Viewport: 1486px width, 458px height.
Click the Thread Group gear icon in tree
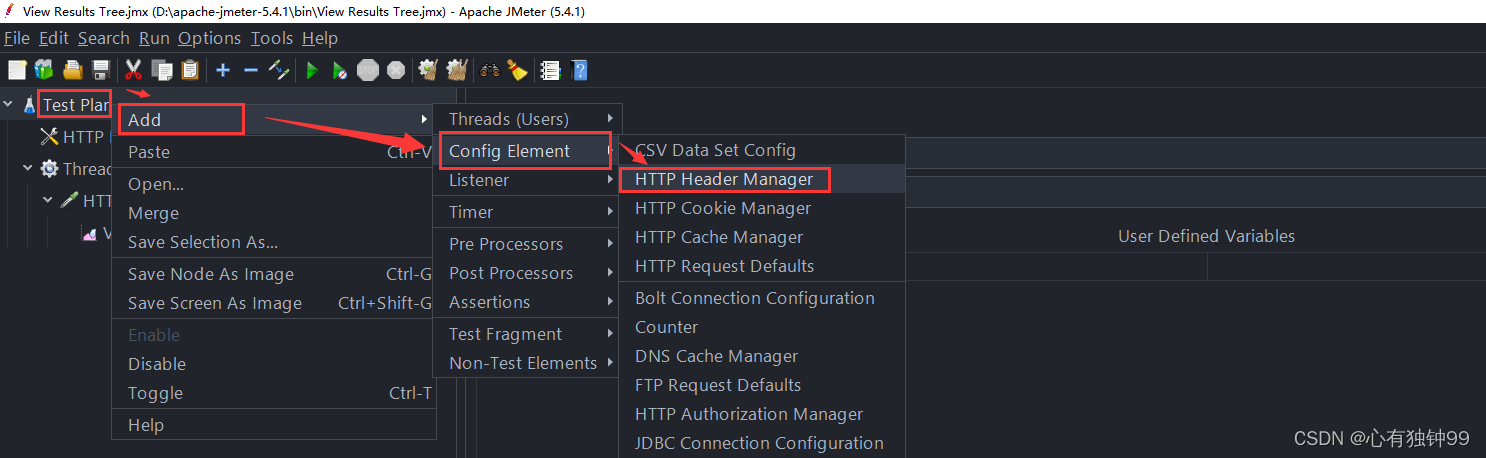pos(49,169)
